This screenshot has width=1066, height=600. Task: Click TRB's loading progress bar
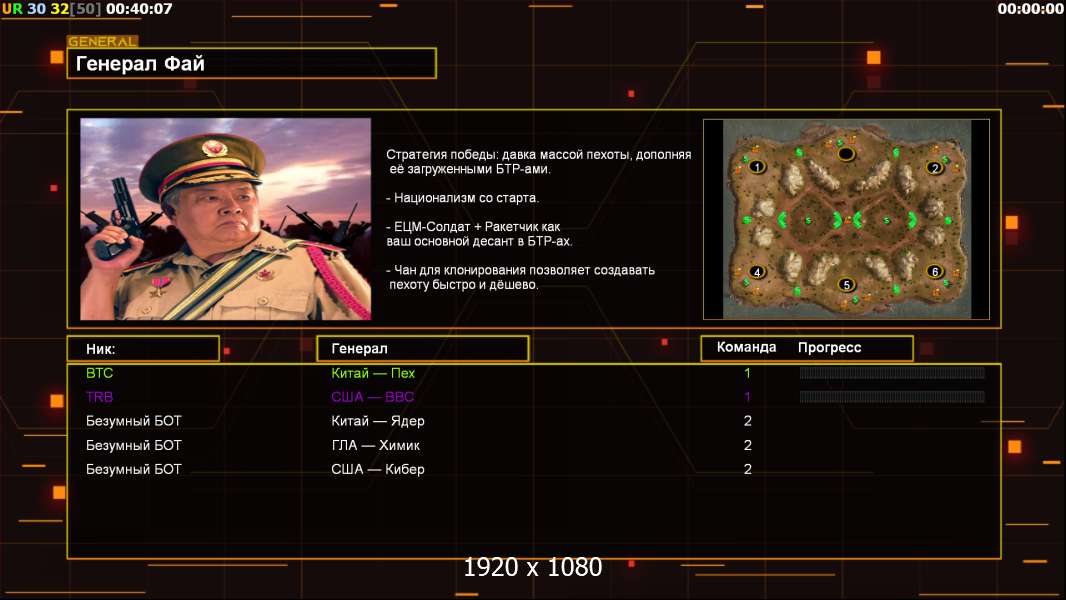pyautogui.click(x=892, y=397)
